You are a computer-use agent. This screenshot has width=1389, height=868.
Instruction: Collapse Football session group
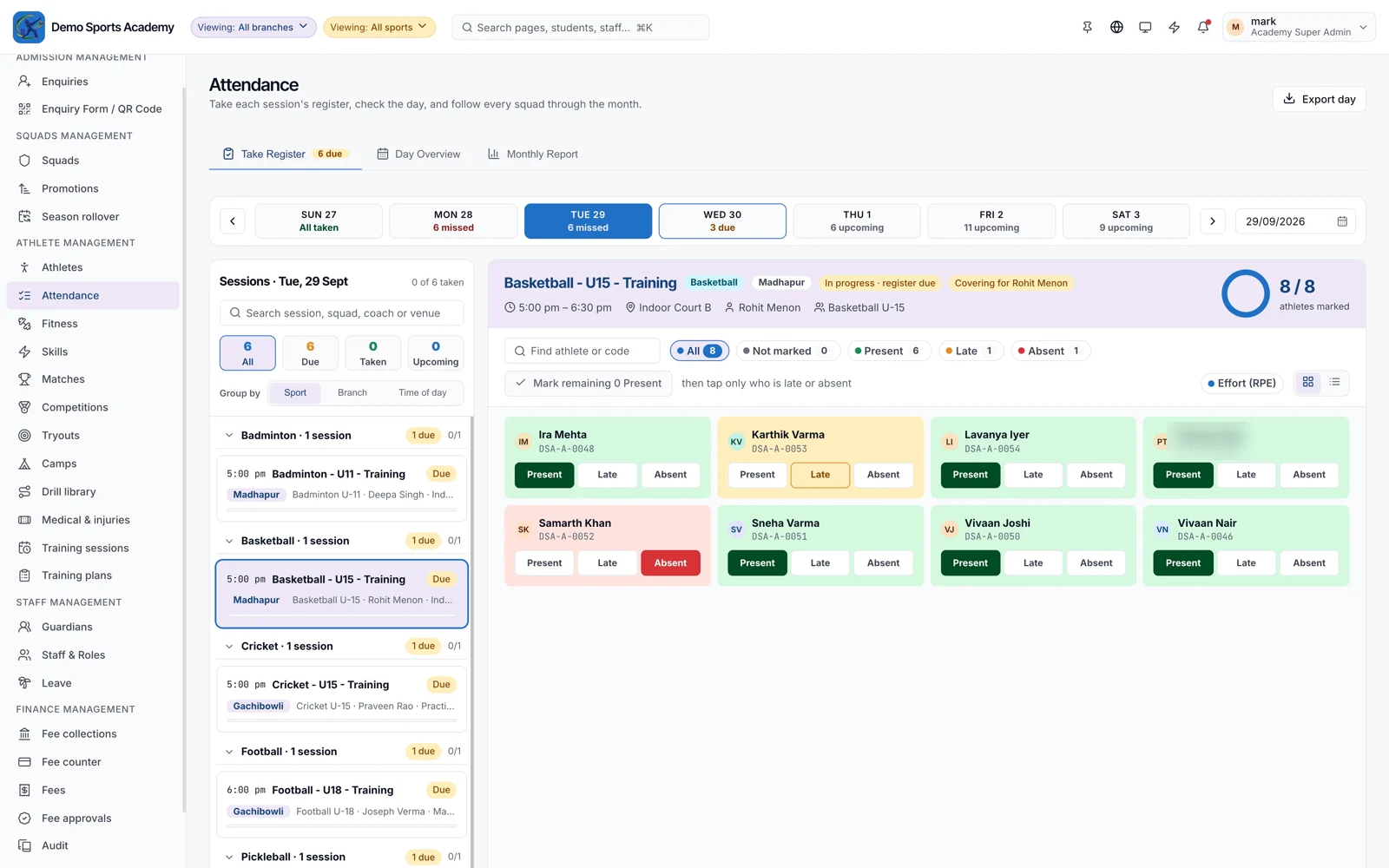229,752
